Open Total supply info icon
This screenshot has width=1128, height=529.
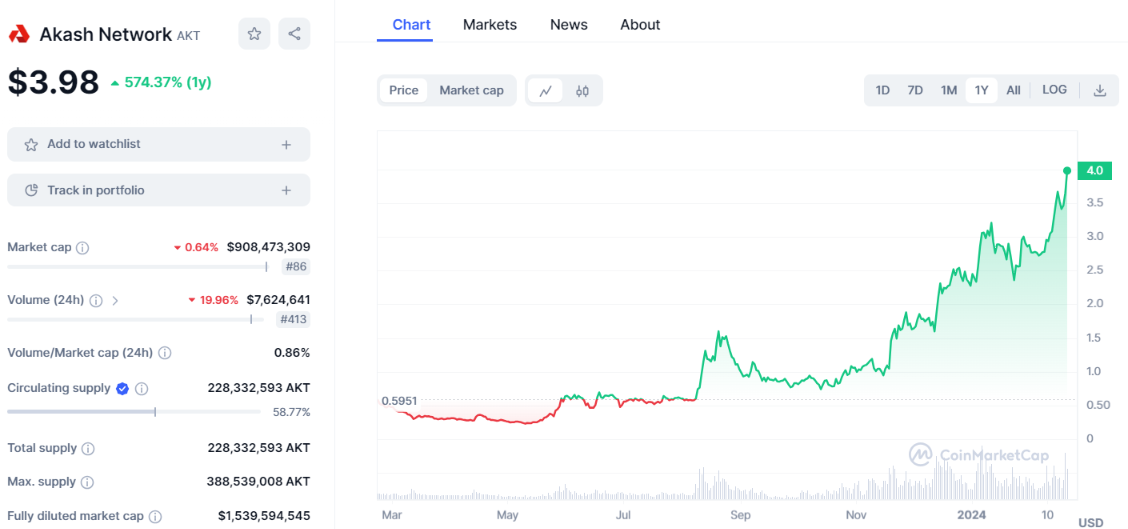tap(88, 448)
